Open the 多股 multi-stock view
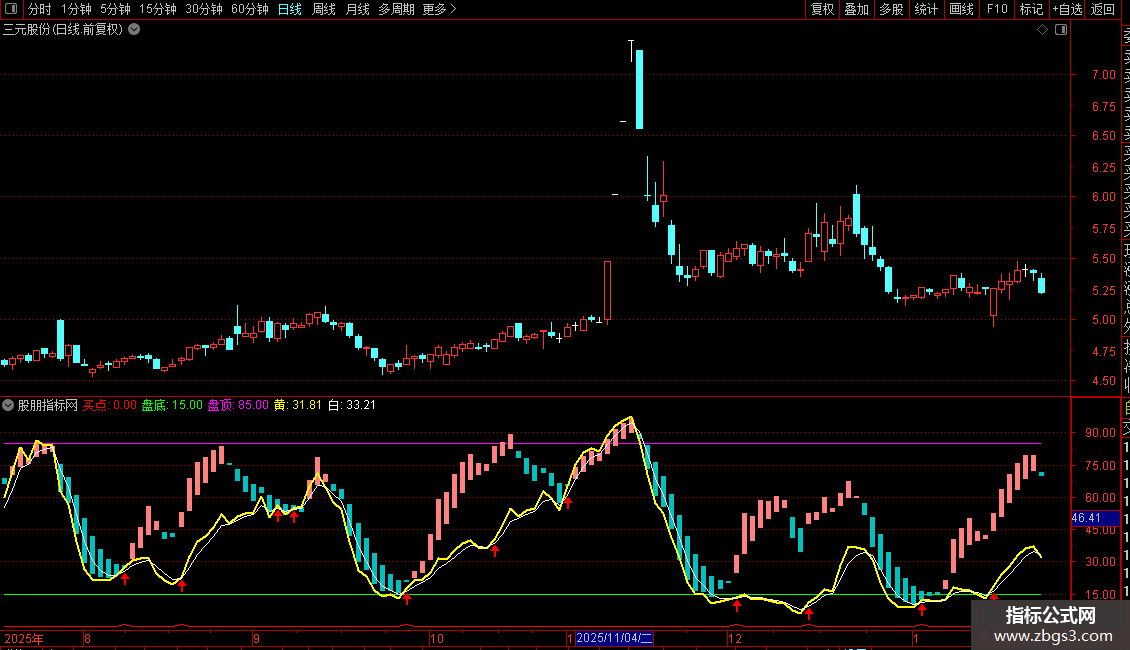The height and width of the screenshot is (650, 1130). [x=891, y=9]
